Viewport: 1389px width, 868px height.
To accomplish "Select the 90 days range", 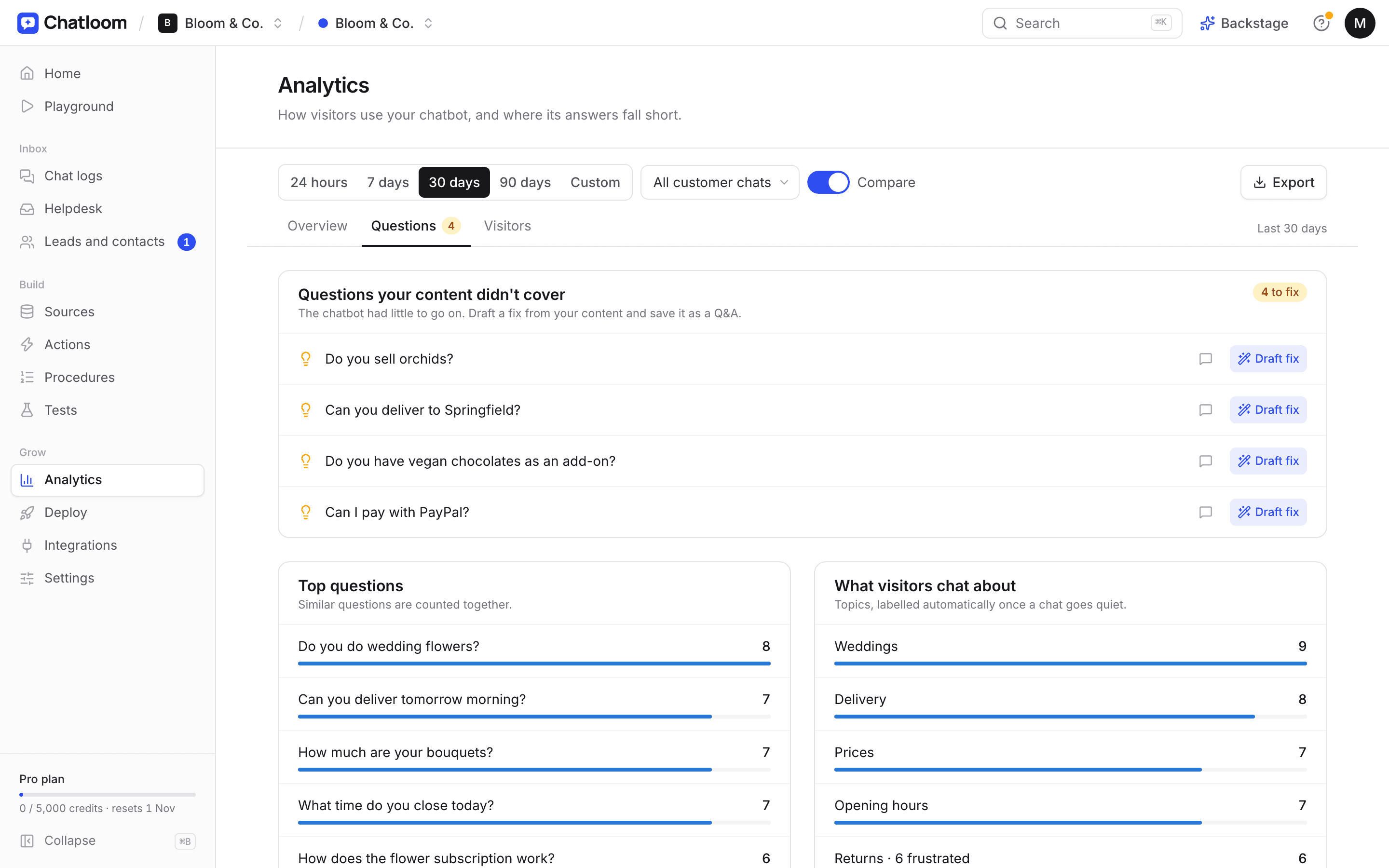I will (525, 183).
